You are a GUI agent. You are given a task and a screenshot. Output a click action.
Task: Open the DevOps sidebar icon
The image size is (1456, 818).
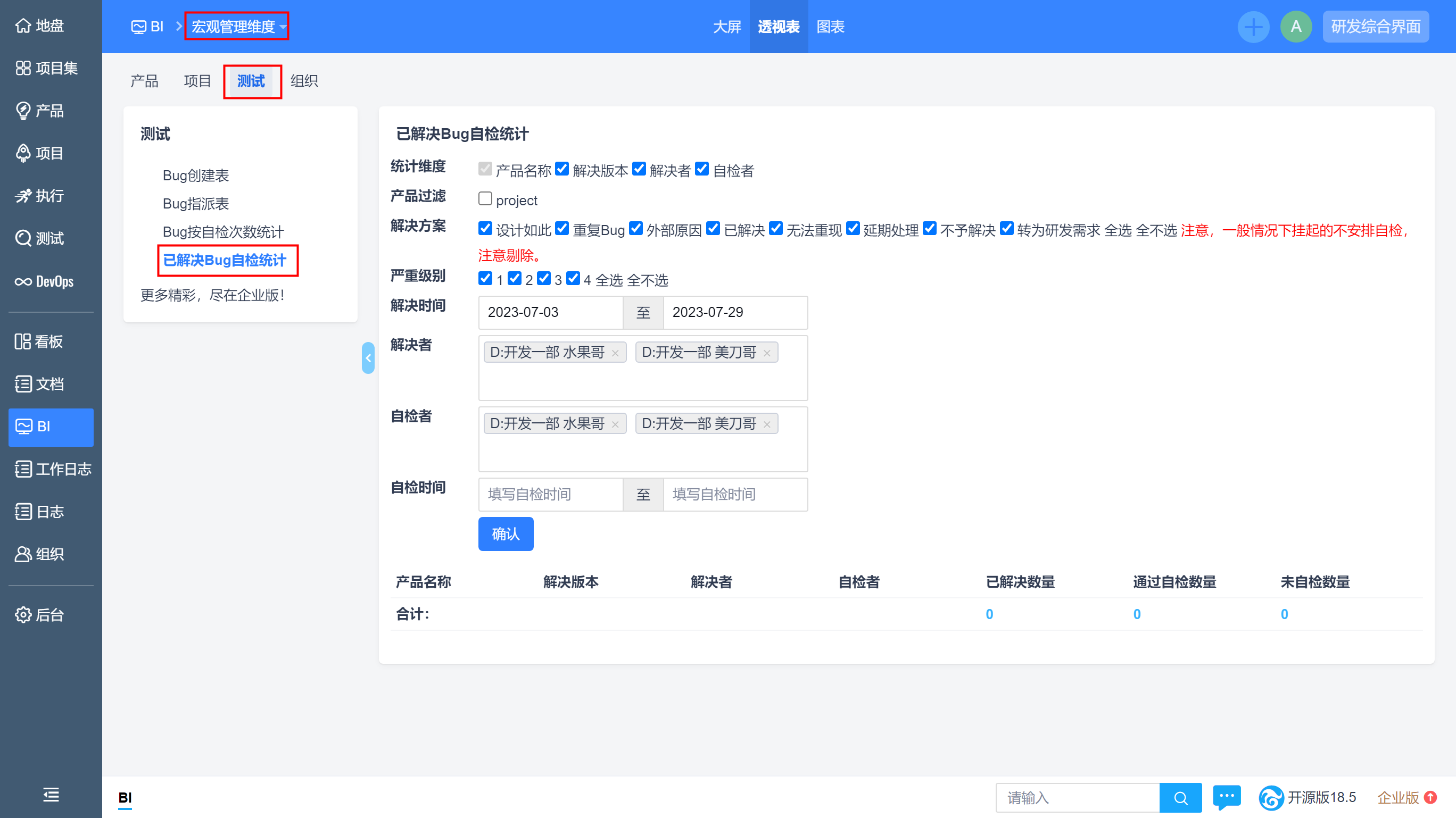coord(22,281)
